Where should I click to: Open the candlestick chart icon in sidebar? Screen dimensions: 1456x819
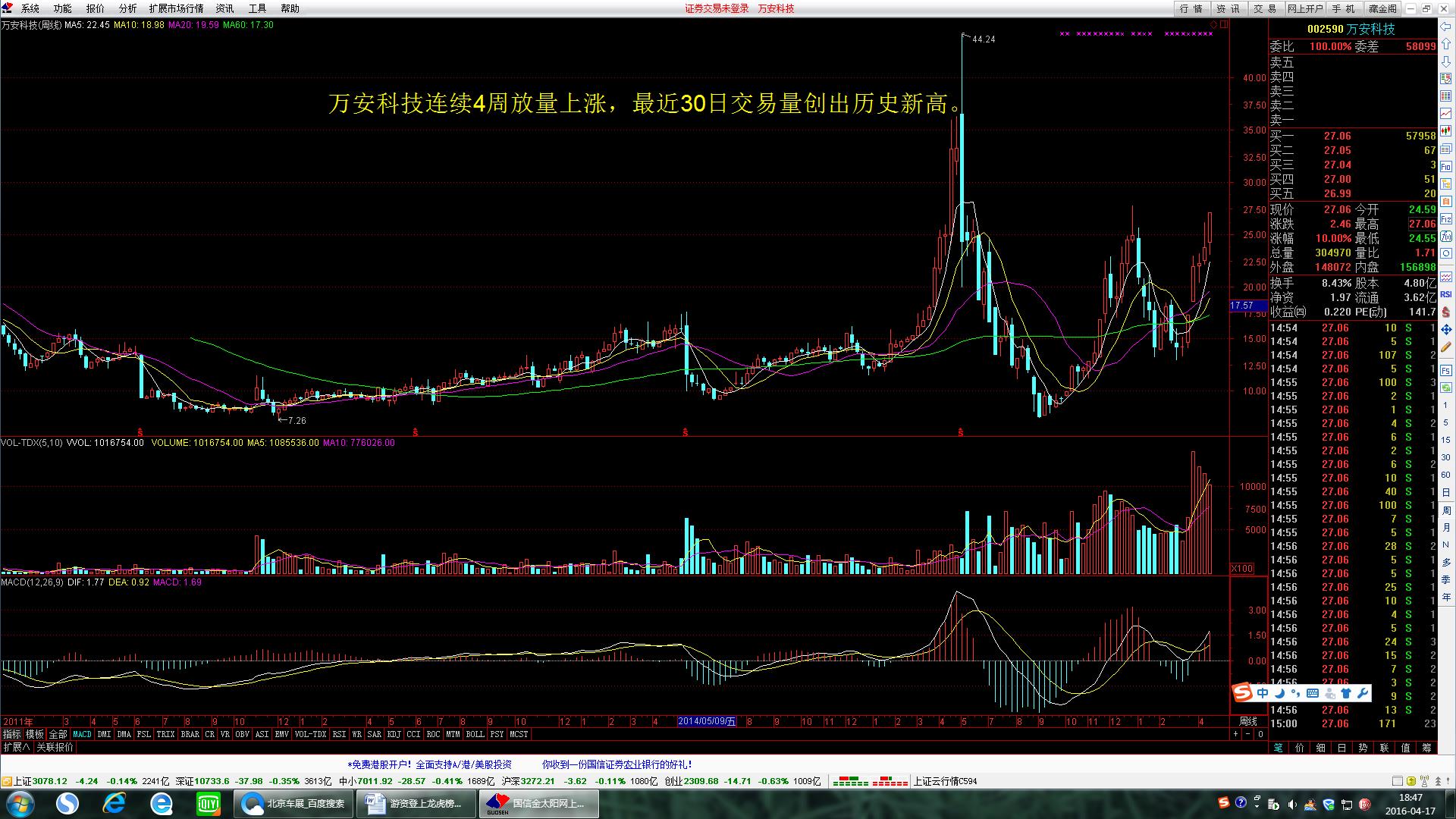(x=1446, y=130)
